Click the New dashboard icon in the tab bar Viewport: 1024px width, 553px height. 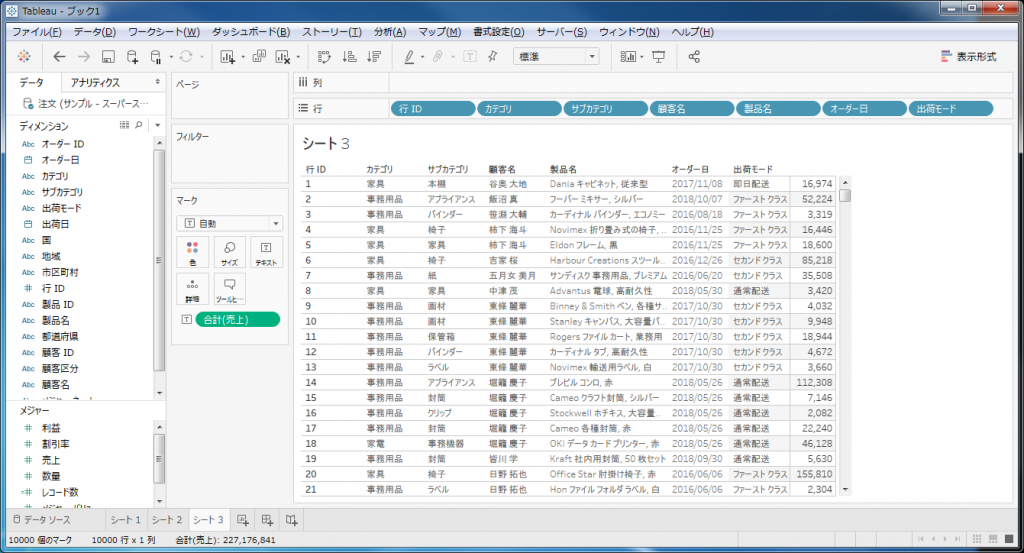coord(267,520)
